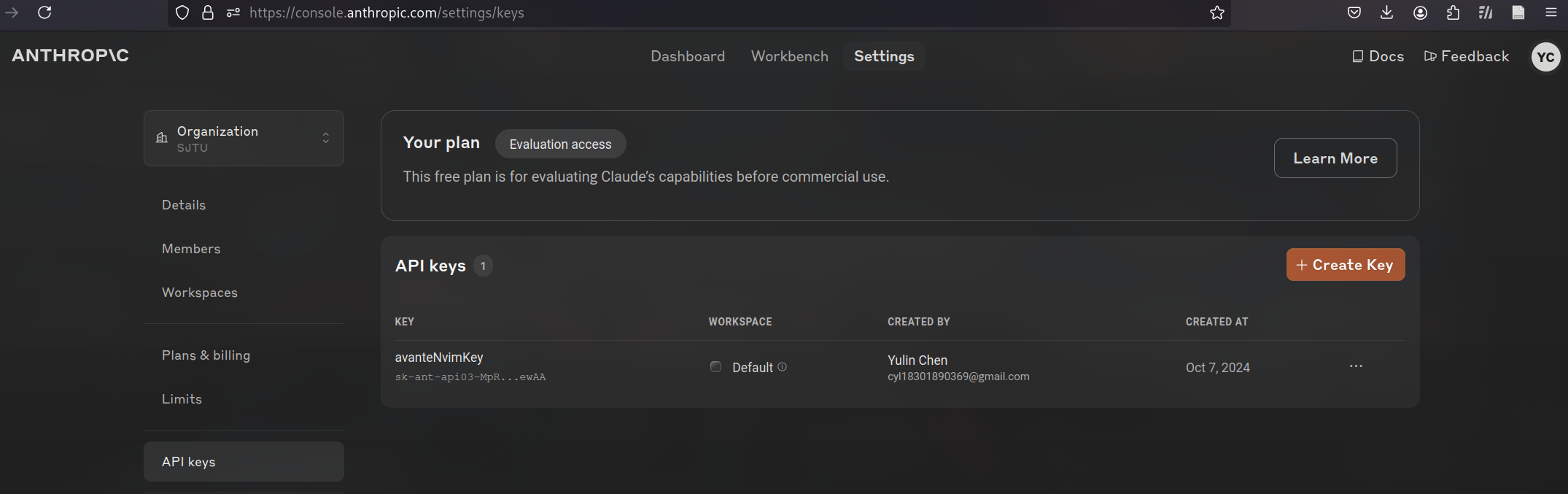Open Plans & billing in sidebar
The height and width of the screenshot is (494, 1568).
coord(206,355)
